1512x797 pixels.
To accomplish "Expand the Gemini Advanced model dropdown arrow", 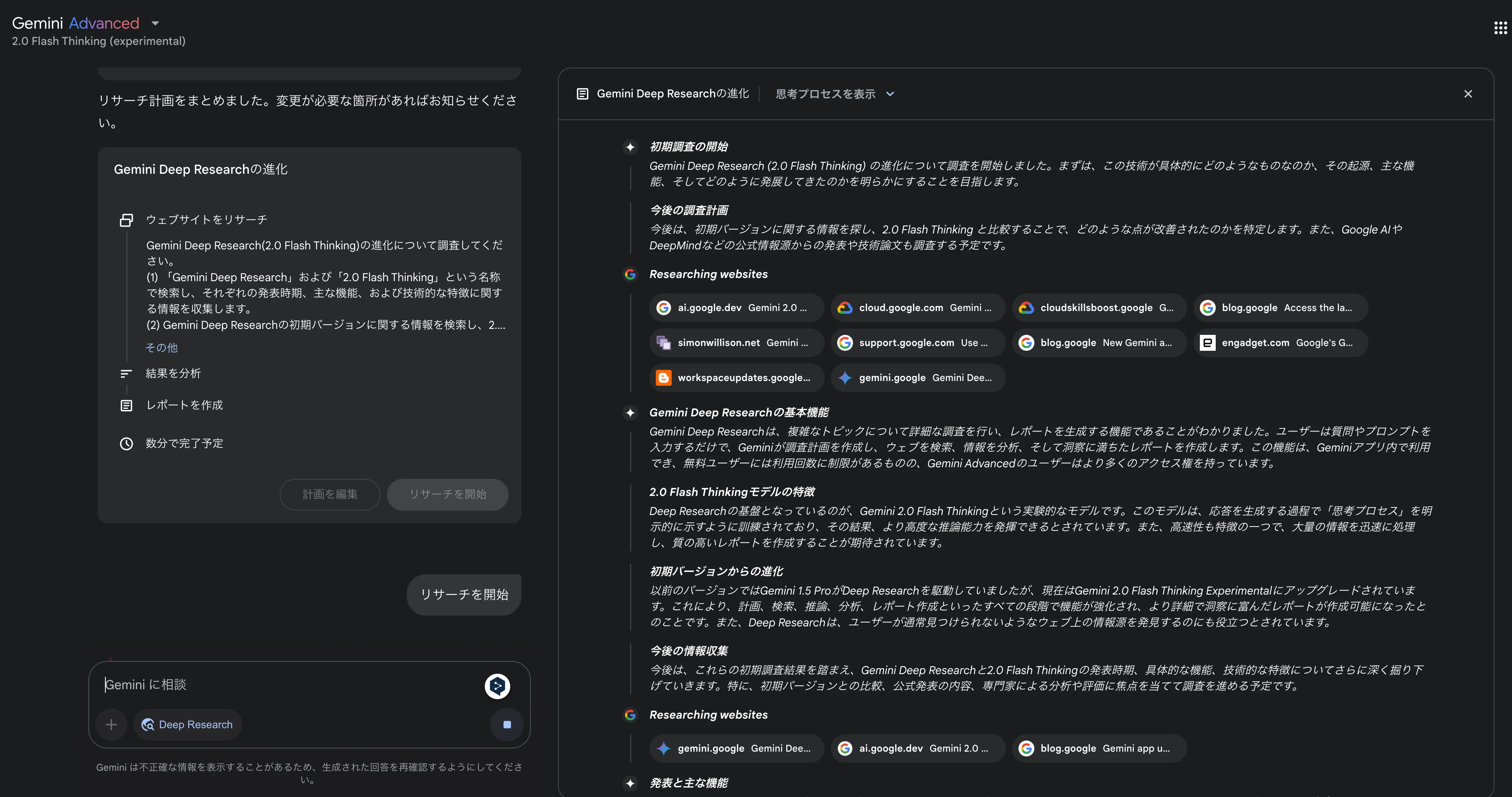I will [155, 23].
